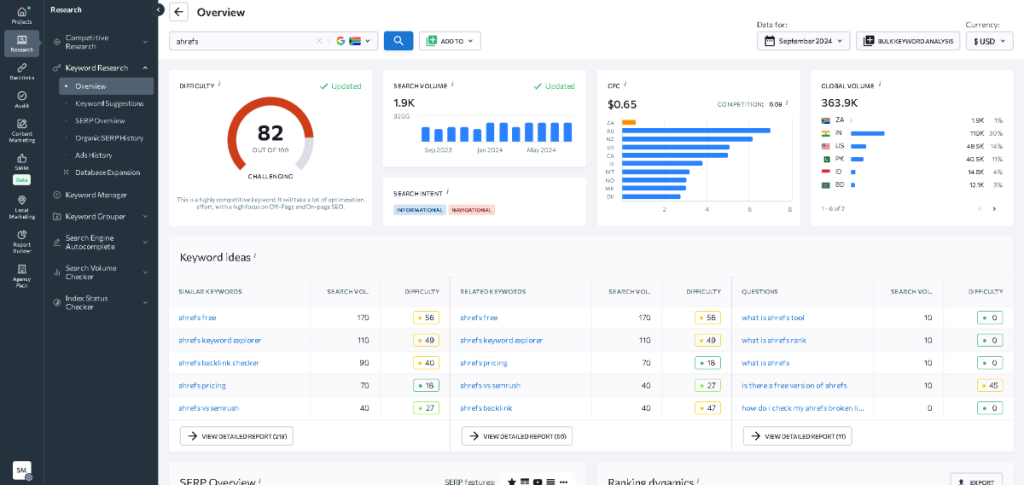Open Database Expansion in the sidebar
The image size is (1024, 485).
(106, 172)
